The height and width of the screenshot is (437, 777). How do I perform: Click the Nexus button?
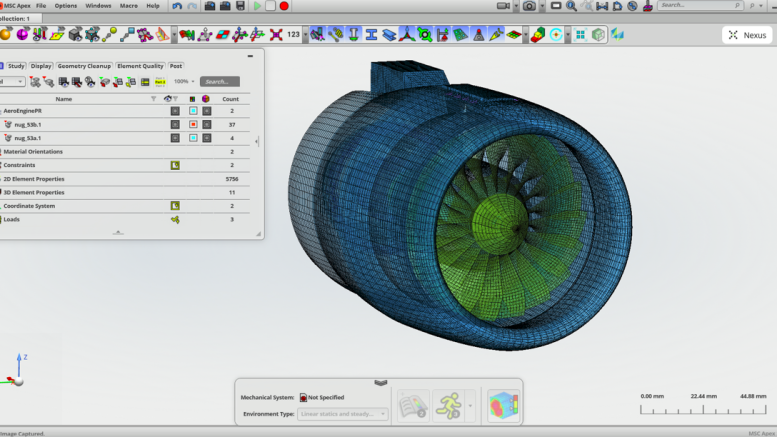coord(747,35)
